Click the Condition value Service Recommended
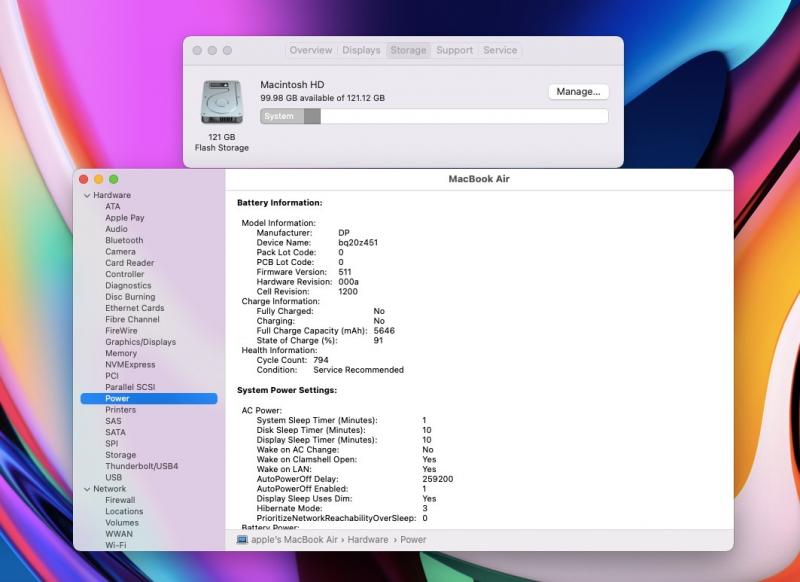 (358, 370)
